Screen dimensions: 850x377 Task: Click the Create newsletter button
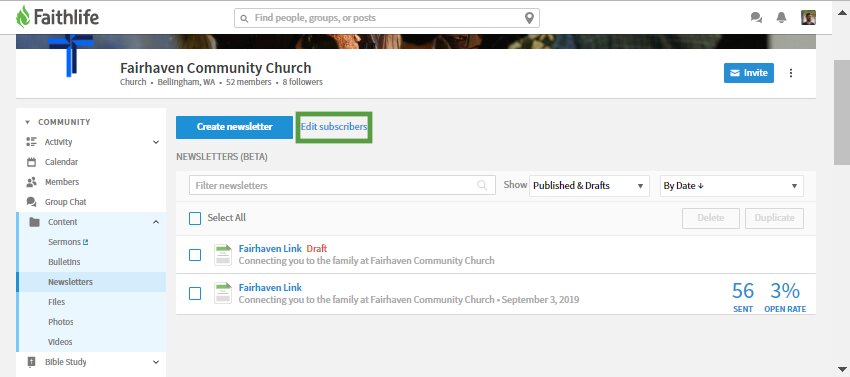(234, 127)
